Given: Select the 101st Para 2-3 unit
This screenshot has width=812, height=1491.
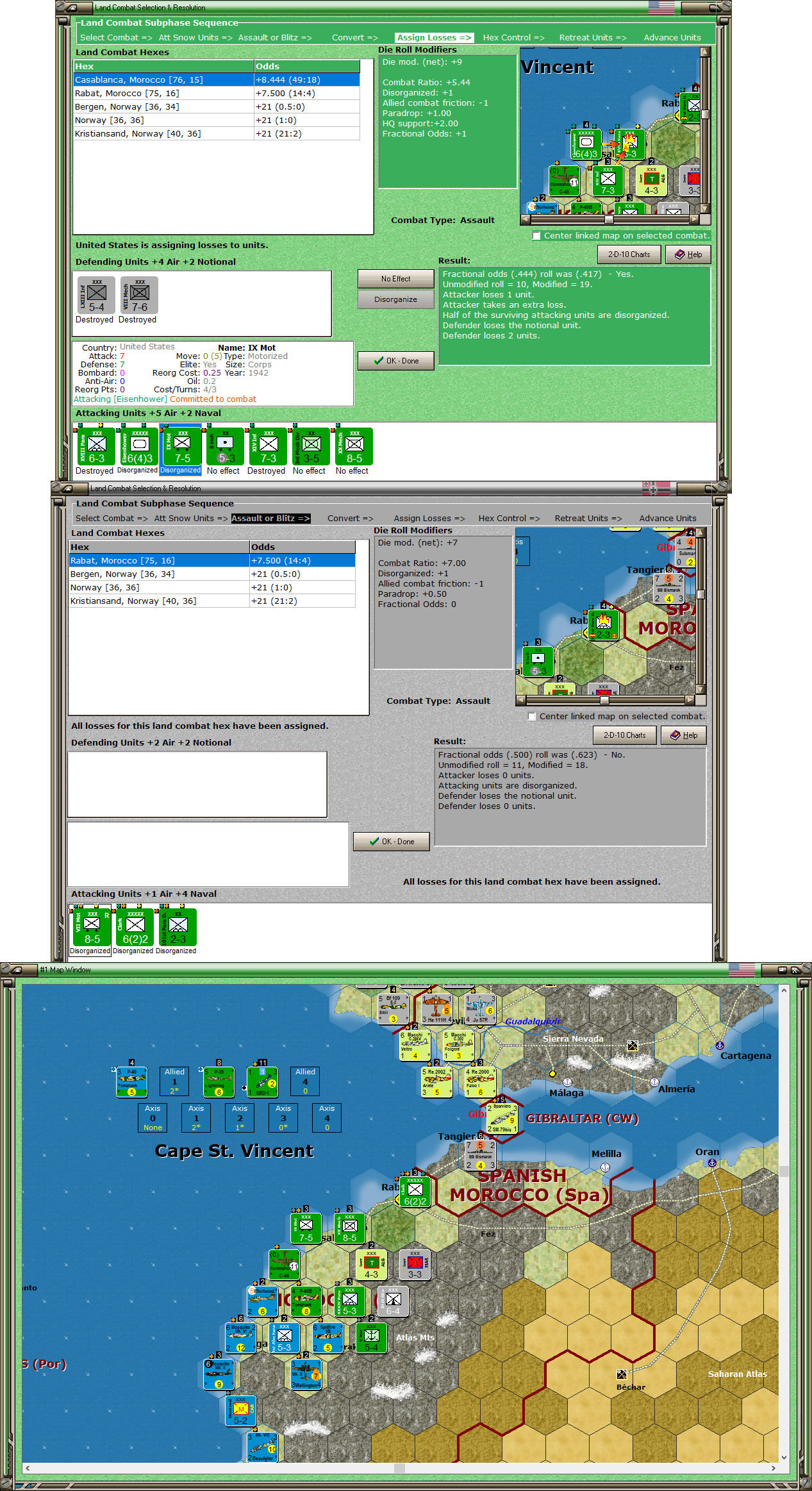Looking at the screenshot, I should 178,927.
